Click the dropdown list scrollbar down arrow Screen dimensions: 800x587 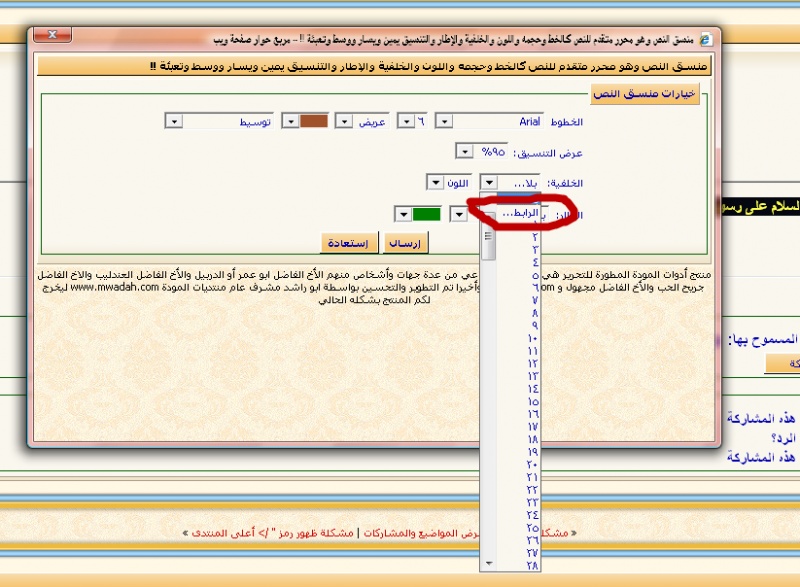tap(489, 564)
